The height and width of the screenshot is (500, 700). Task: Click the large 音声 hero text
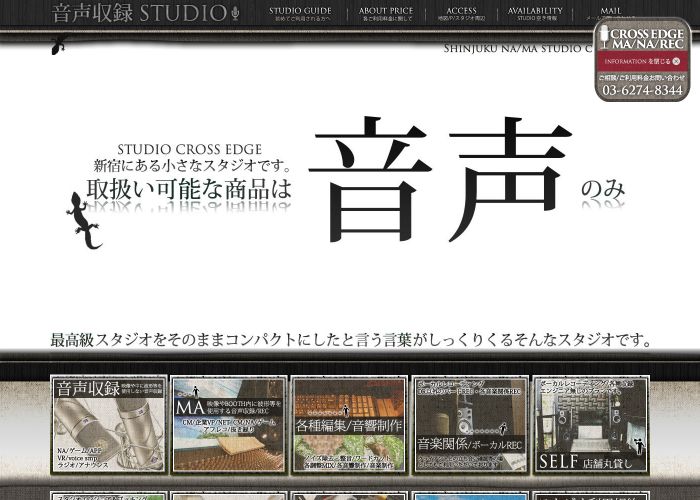[x=440, y=179]
